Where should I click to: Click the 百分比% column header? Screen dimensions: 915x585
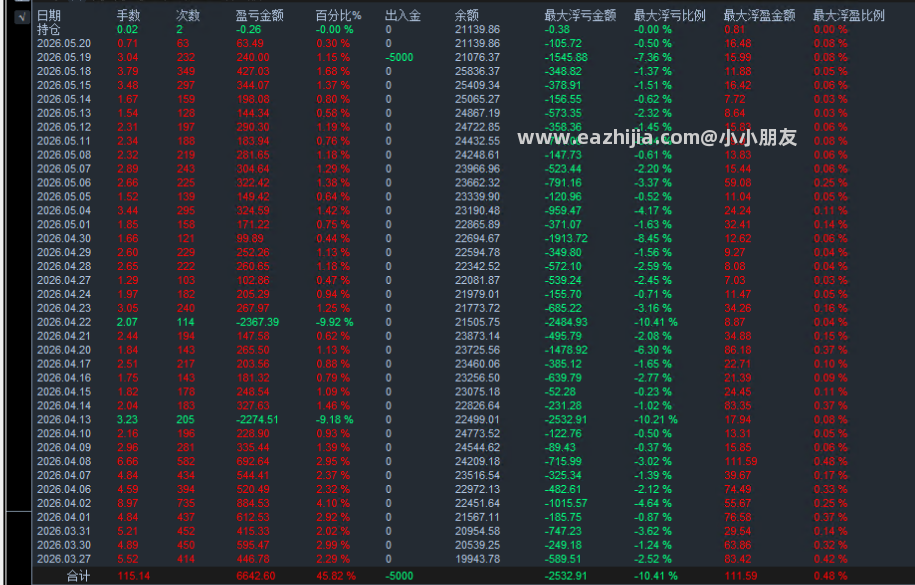338,16
